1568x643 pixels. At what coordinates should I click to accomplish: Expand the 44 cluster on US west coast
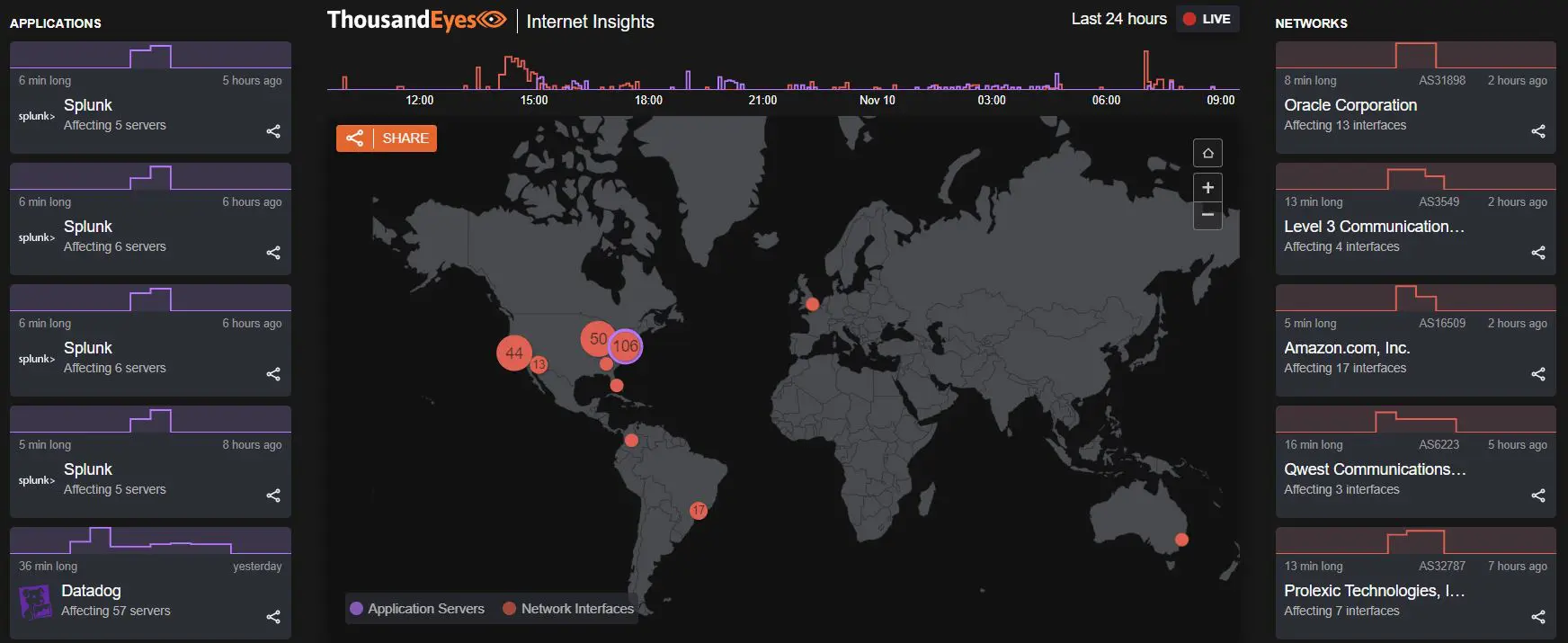coord(513,353)
